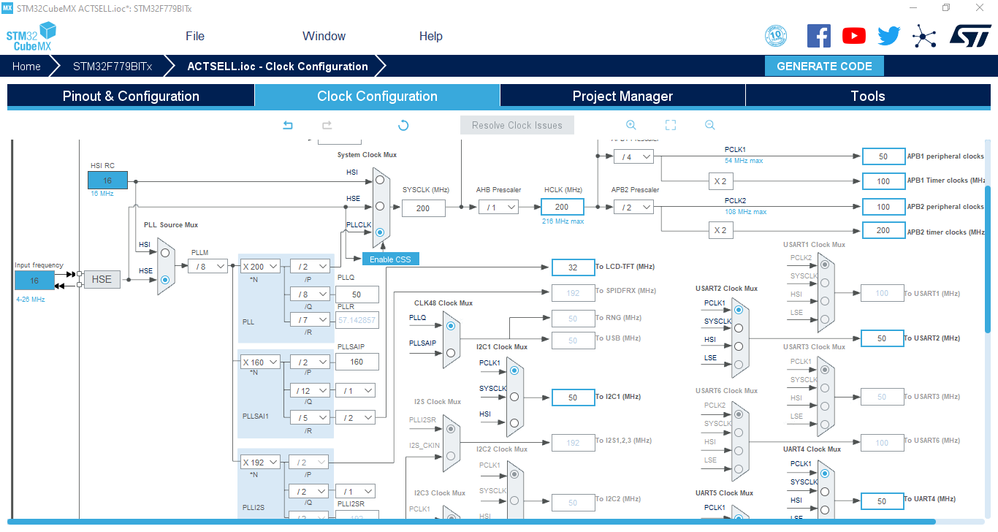Open the PLLM /8 divider dropdown

[x=208, y=266]
